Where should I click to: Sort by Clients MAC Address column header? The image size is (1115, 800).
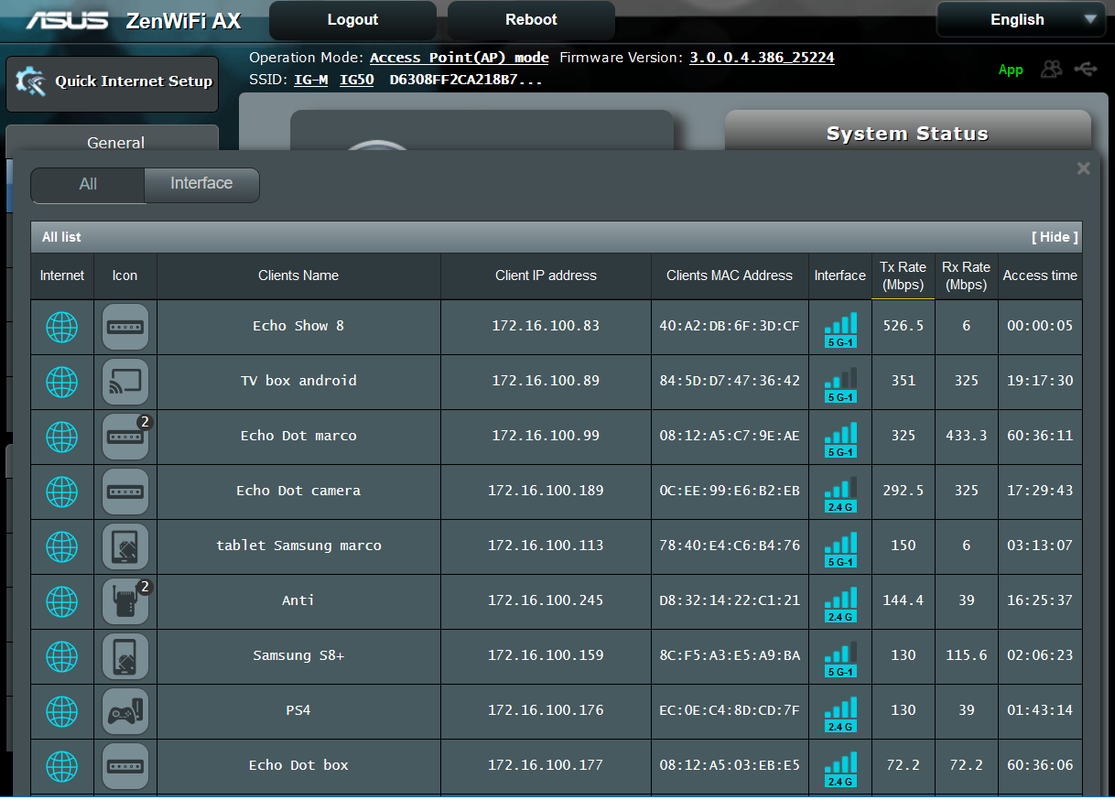(730, 276)
